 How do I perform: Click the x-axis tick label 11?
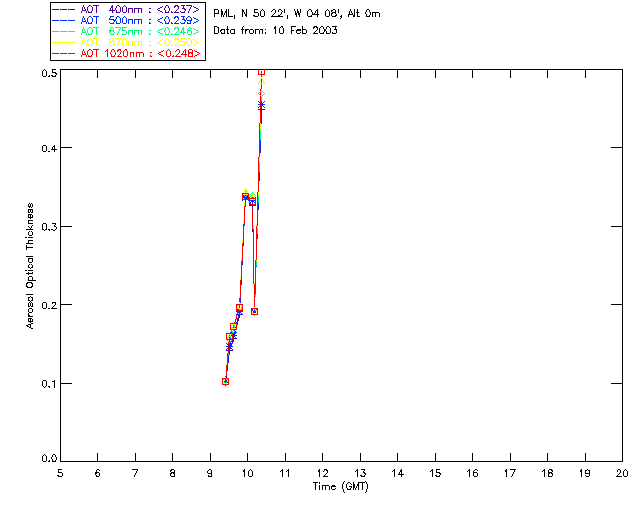[285, 473]
